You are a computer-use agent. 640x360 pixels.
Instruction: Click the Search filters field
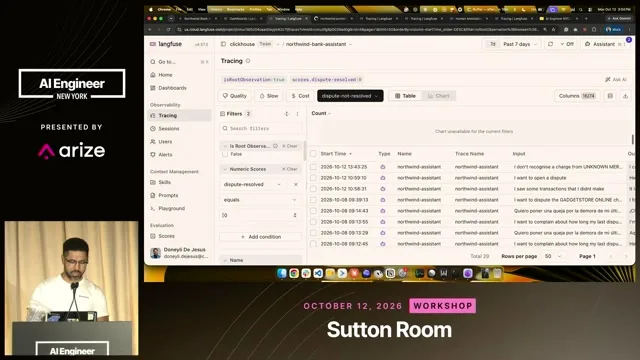[261, 128]
